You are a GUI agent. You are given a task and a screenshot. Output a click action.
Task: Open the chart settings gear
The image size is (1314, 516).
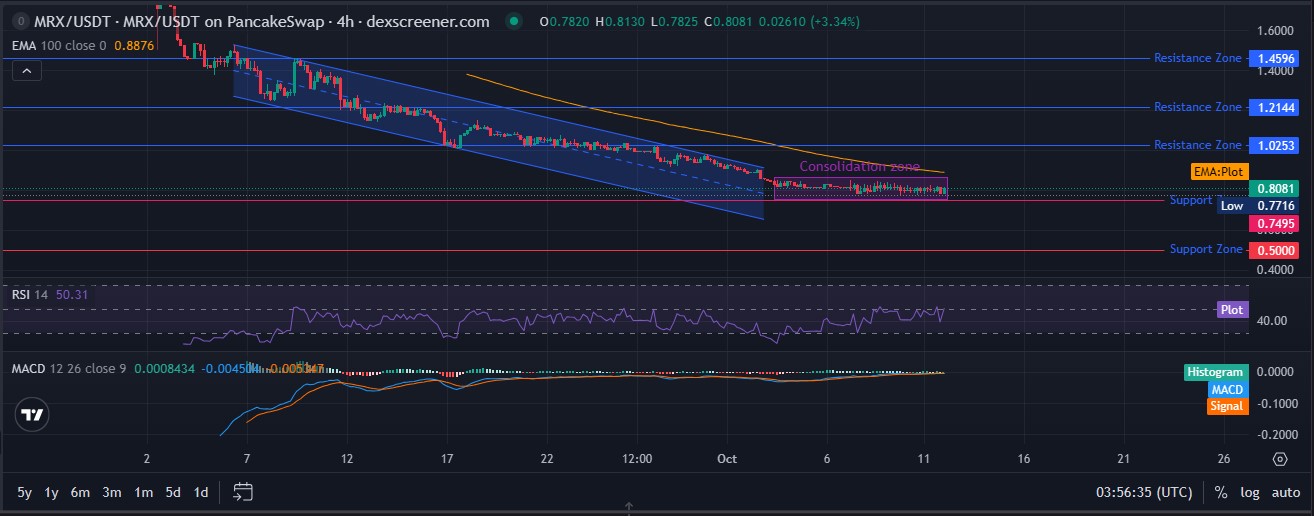(x=1280, y=459)
